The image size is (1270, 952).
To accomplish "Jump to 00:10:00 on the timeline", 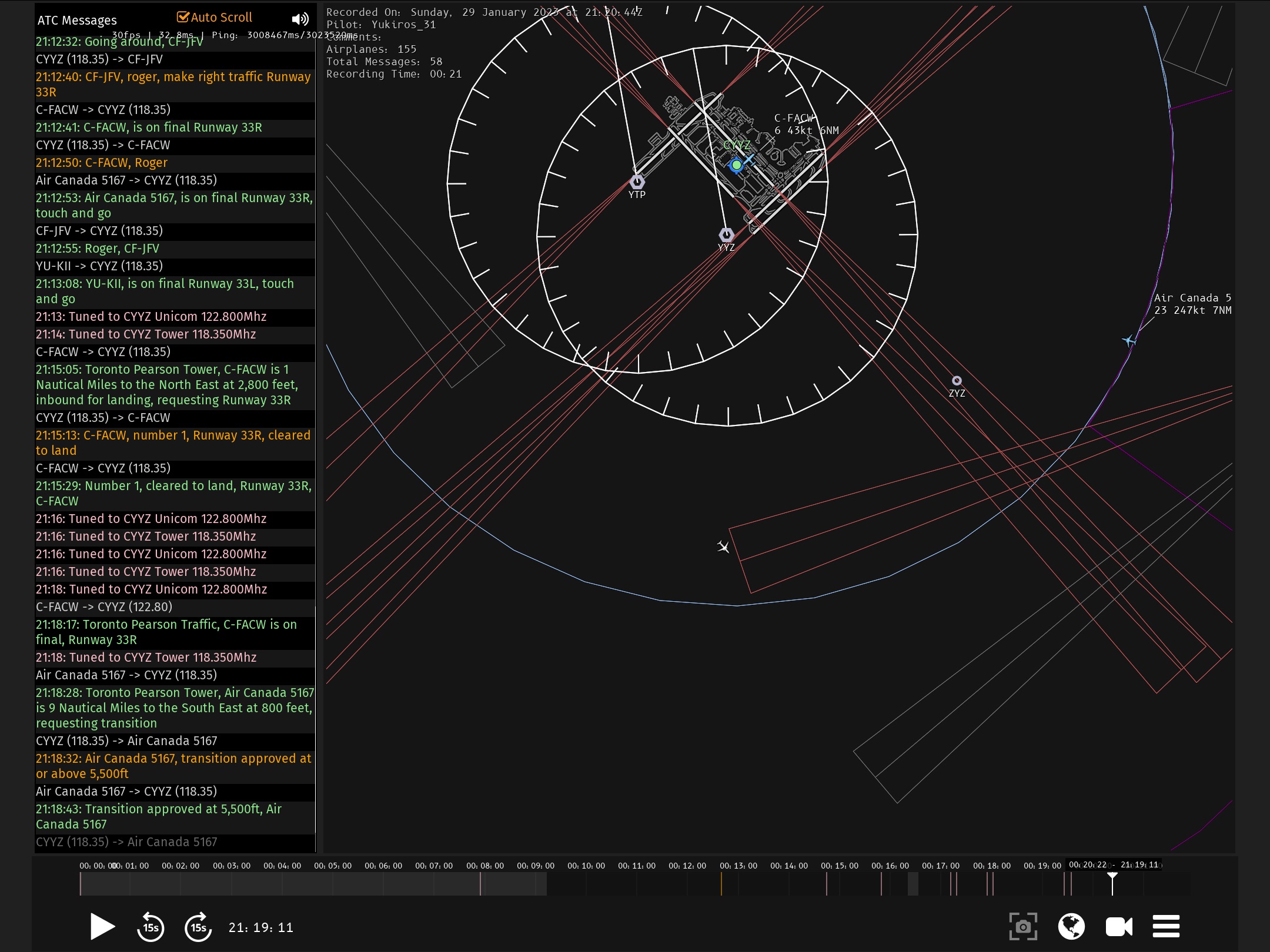I will tap(586, 883).
